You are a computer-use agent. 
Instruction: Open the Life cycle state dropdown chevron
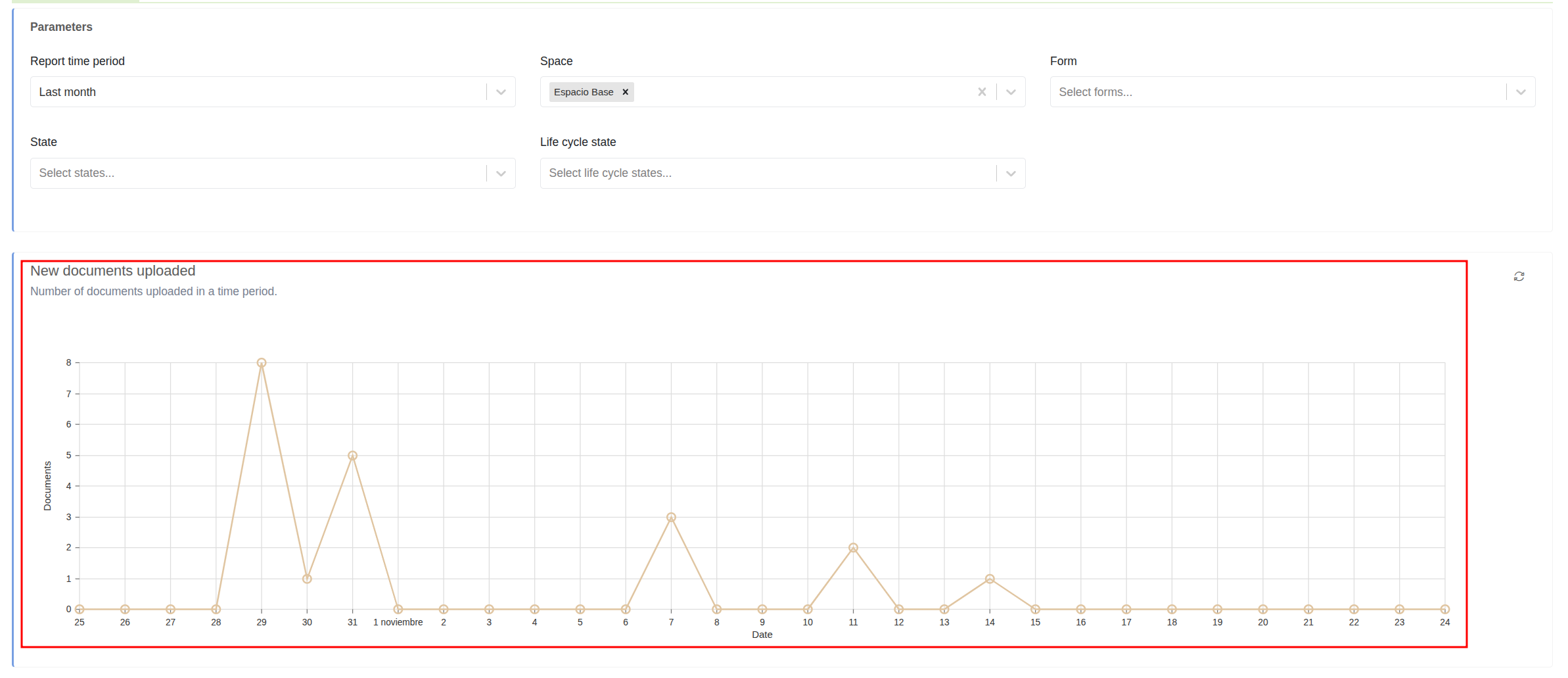1011,174
